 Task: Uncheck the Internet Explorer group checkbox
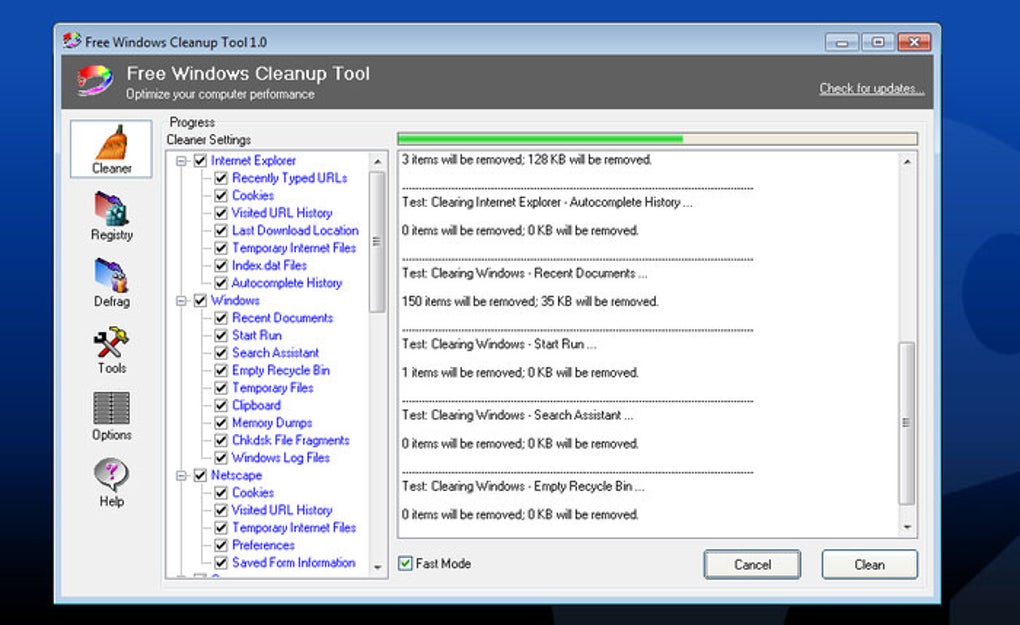[x=200, y=161]
